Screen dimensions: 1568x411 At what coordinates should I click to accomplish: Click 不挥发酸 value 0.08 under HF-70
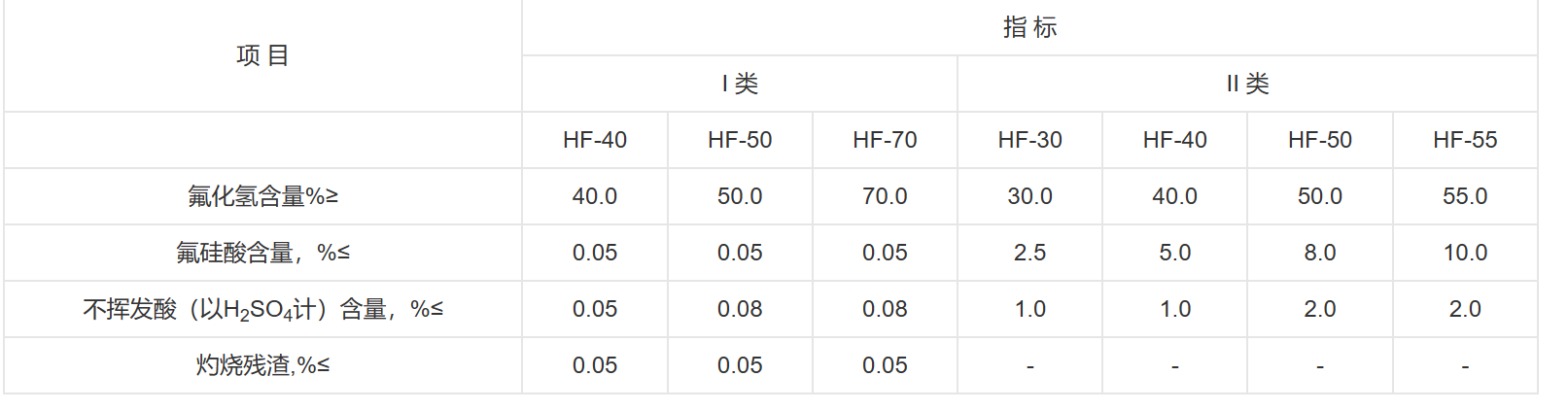tap(885, 309)
